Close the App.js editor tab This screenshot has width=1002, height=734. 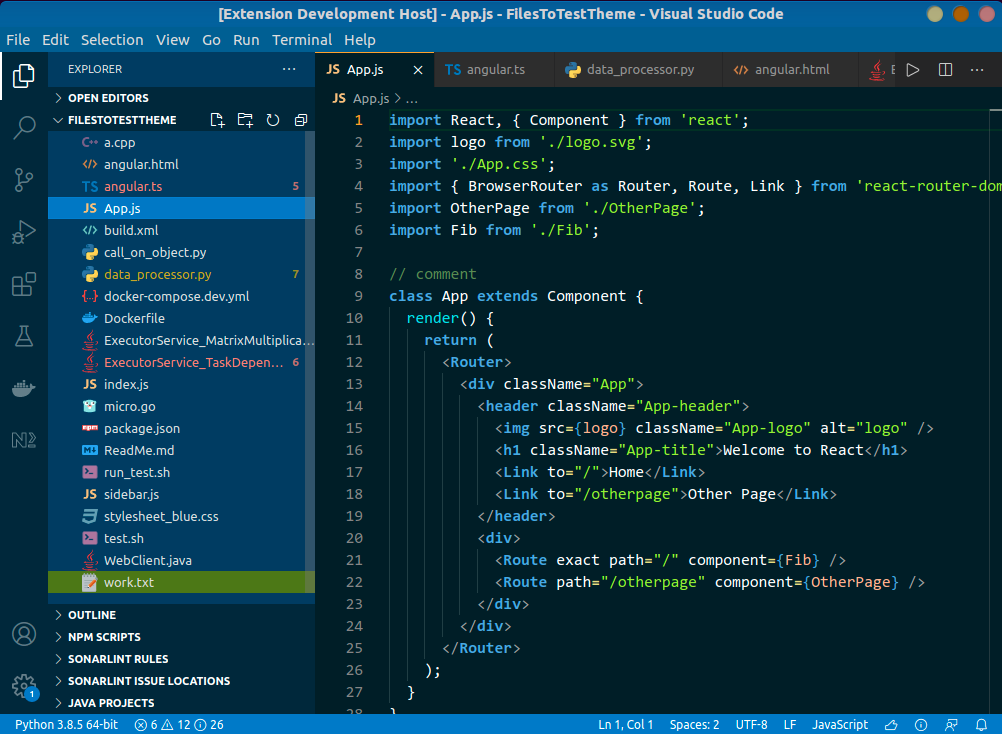pos(418,70)
